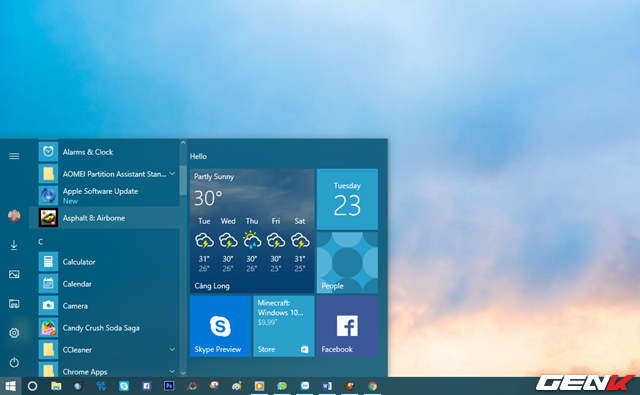The image size is (640, 395).
Task: Click the Windows Start button
Action: (x=10, y=386)
